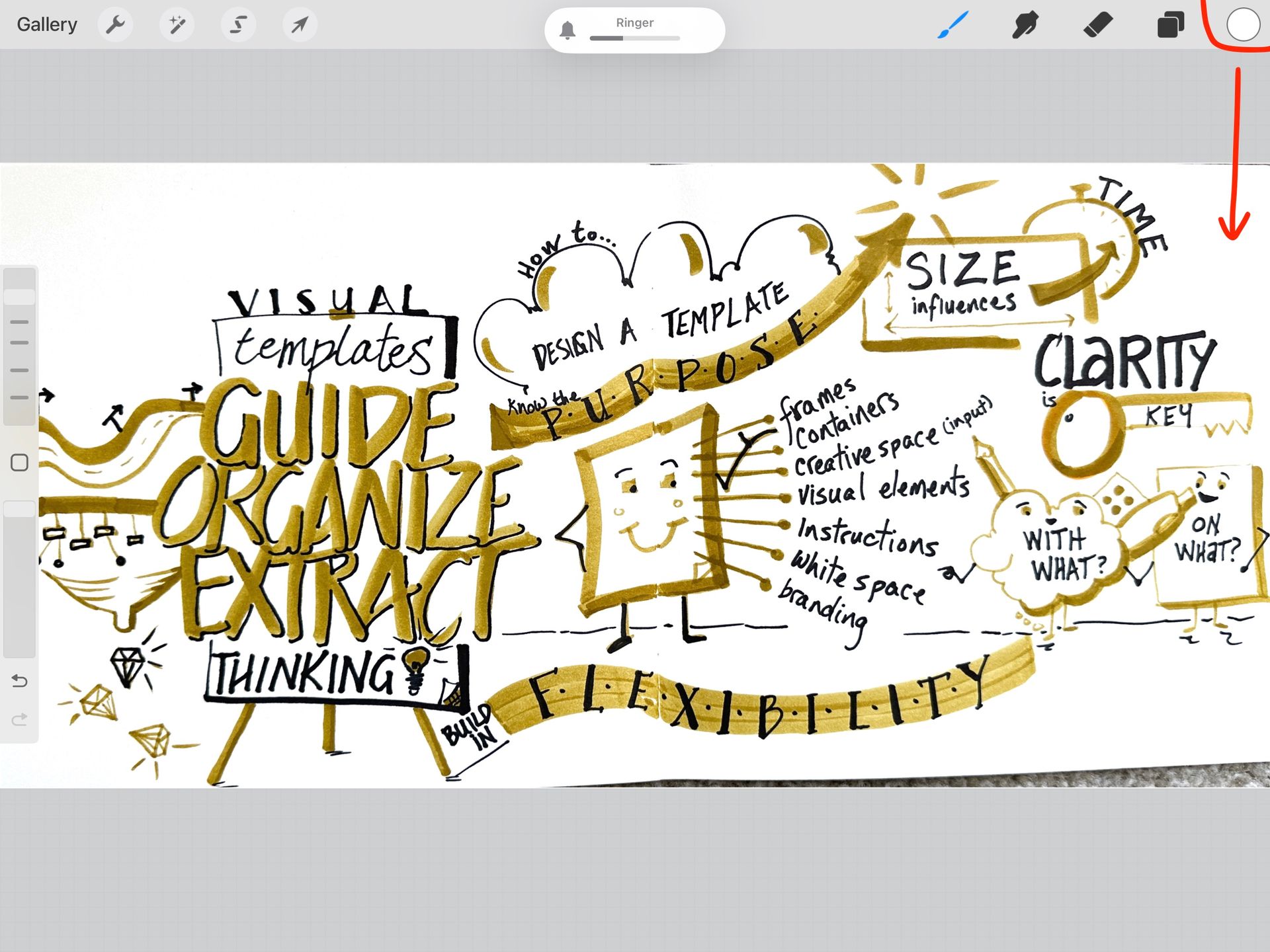The width and height of the screenshot is (1270, 952).
Task: Open the Adjustments magic wand menu
Action: click(177, 25)
